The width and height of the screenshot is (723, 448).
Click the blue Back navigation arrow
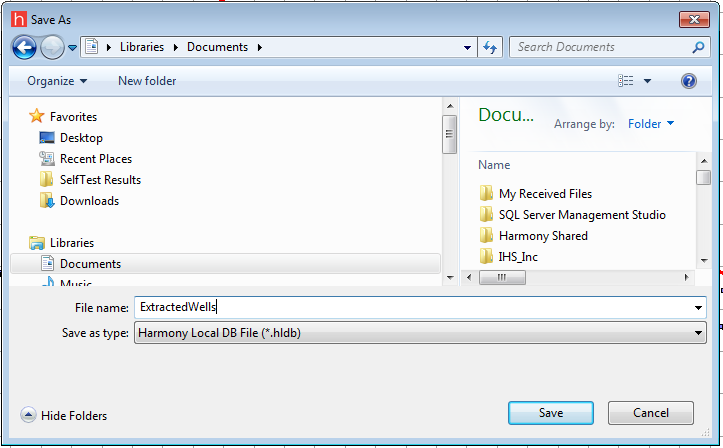pos(24,47)
